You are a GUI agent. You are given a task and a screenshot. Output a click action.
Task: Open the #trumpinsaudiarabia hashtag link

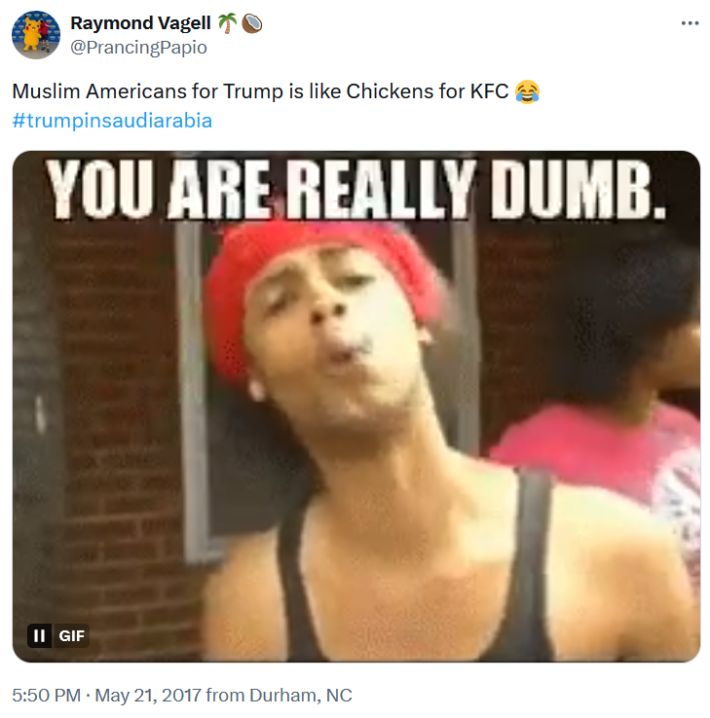tap(112, 120)
